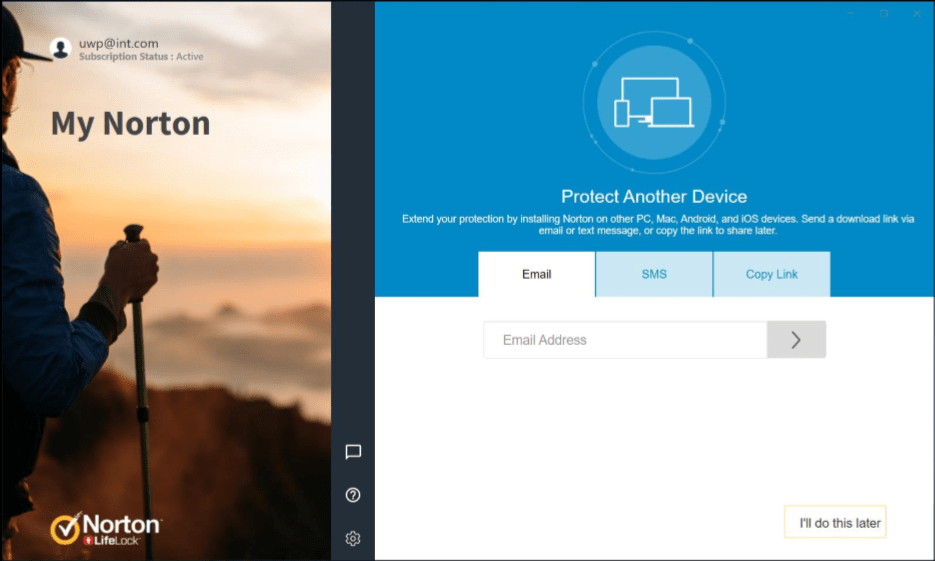Click the uwp@int.com account email

(118, 43)
